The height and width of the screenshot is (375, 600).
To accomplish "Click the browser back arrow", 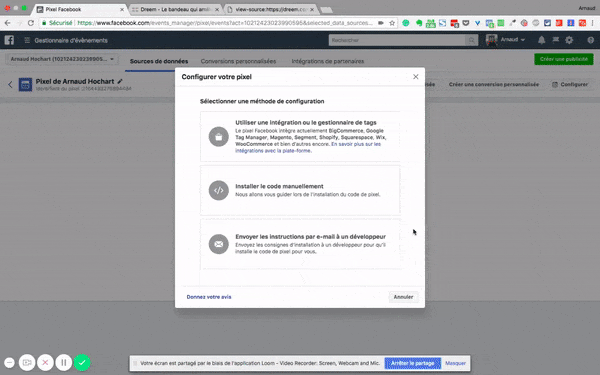I will pos(8,23).
